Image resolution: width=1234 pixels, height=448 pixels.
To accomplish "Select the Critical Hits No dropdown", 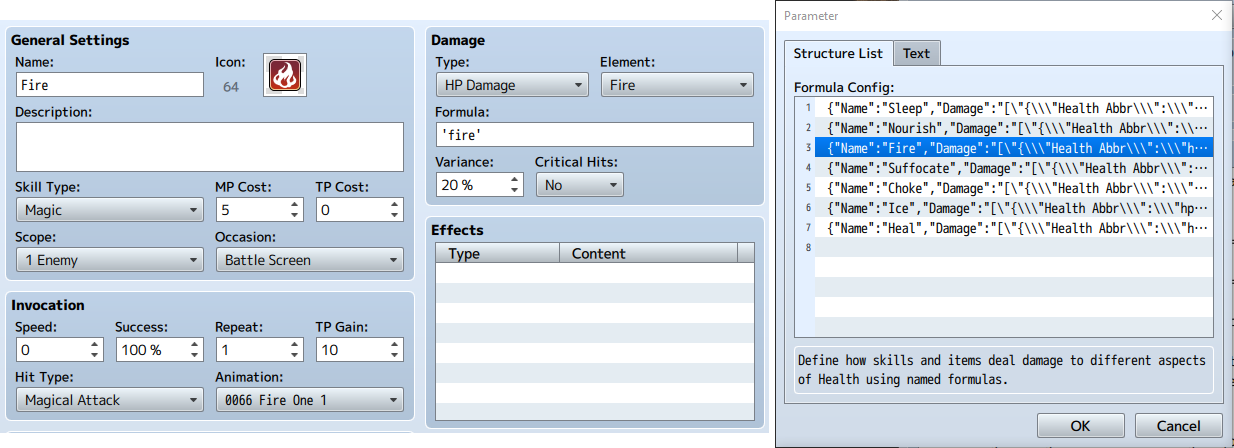I will (580, 185).
